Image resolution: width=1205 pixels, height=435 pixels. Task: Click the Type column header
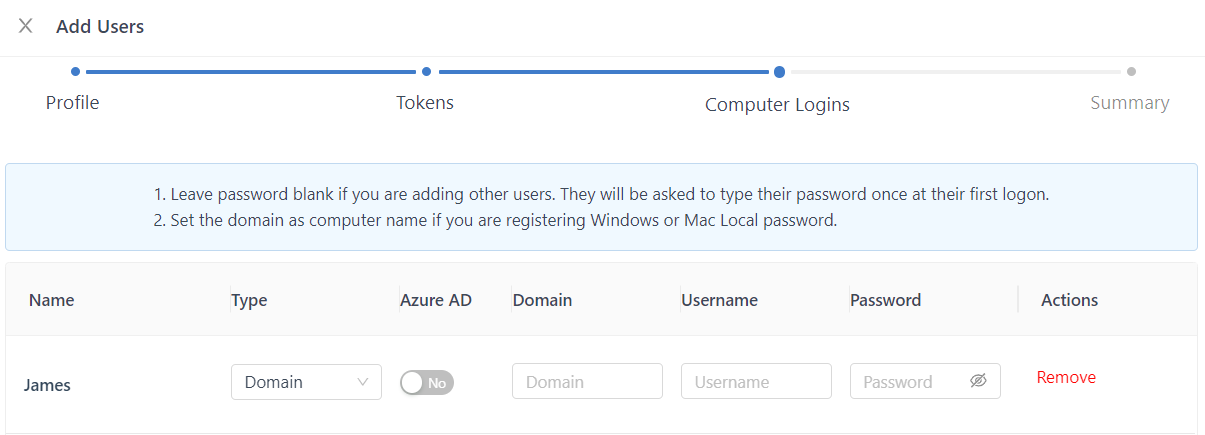[249, 300]
